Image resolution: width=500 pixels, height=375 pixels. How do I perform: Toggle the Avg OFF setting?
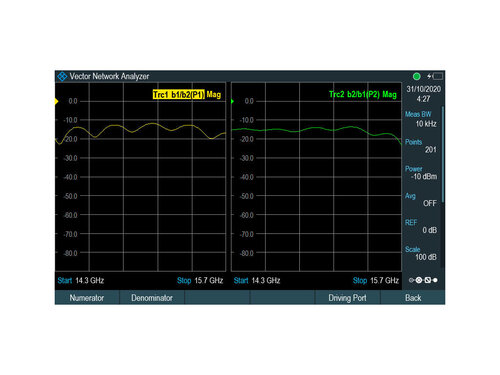[421, 200]
